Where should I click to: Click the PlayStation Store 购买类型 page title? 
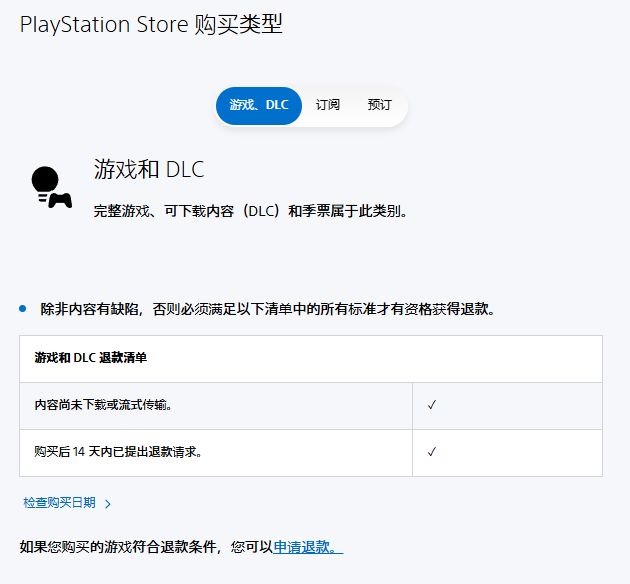click(x=151, y=24)
